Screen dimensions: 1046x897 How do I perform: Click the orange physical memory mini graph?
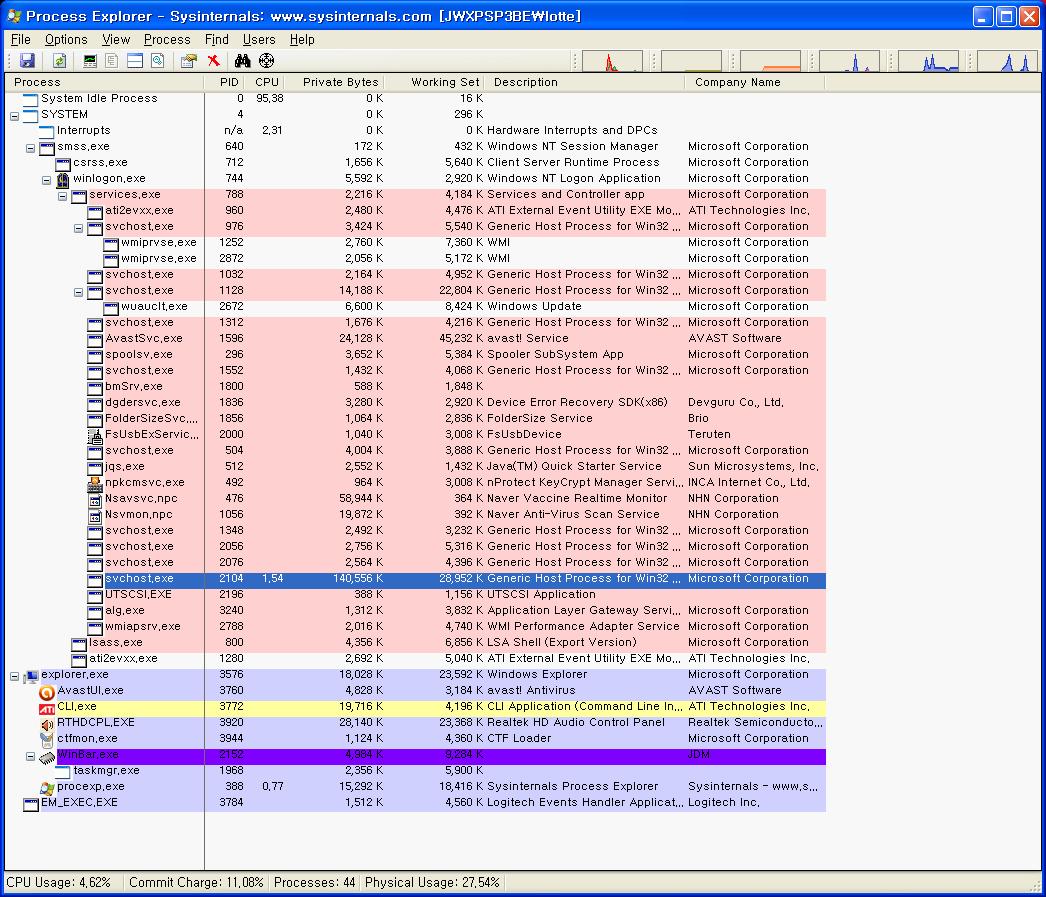(770, 61)
